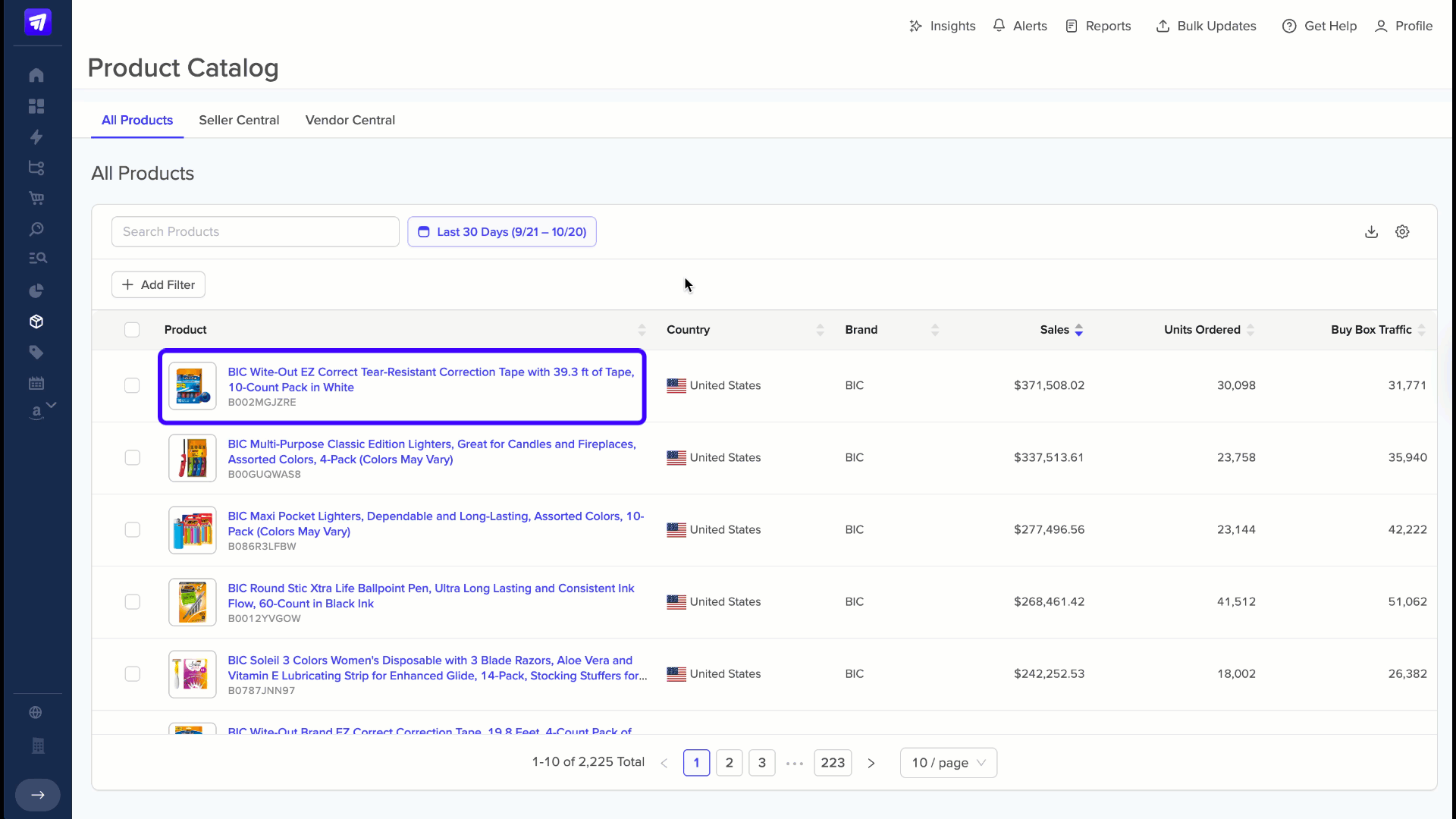Check the Maxi Pocket Lighters row checkbox
This screenshot has width=1456, height=819.
(x=132, y=529)
